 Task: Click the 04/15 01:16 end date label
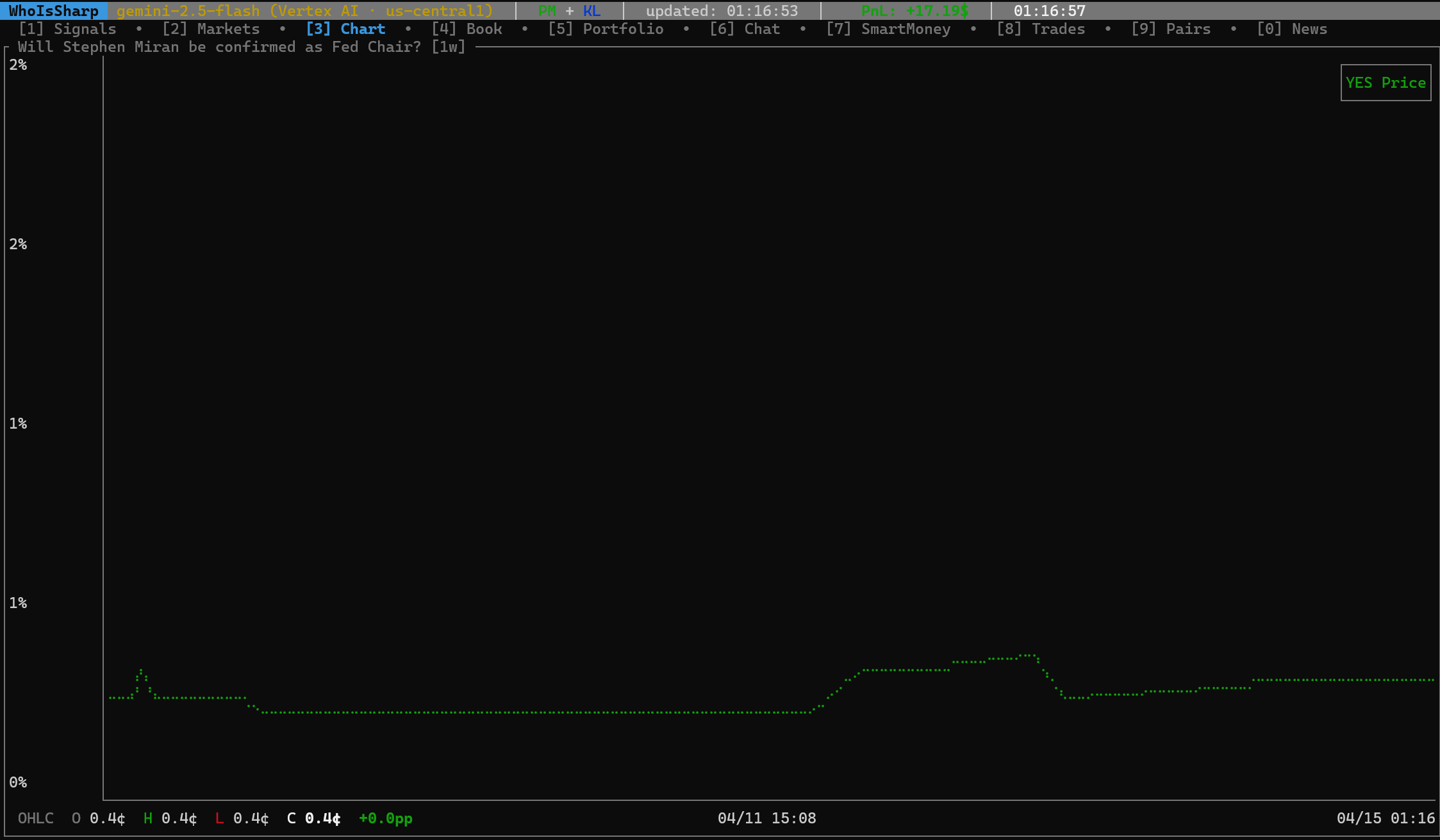1386,818
